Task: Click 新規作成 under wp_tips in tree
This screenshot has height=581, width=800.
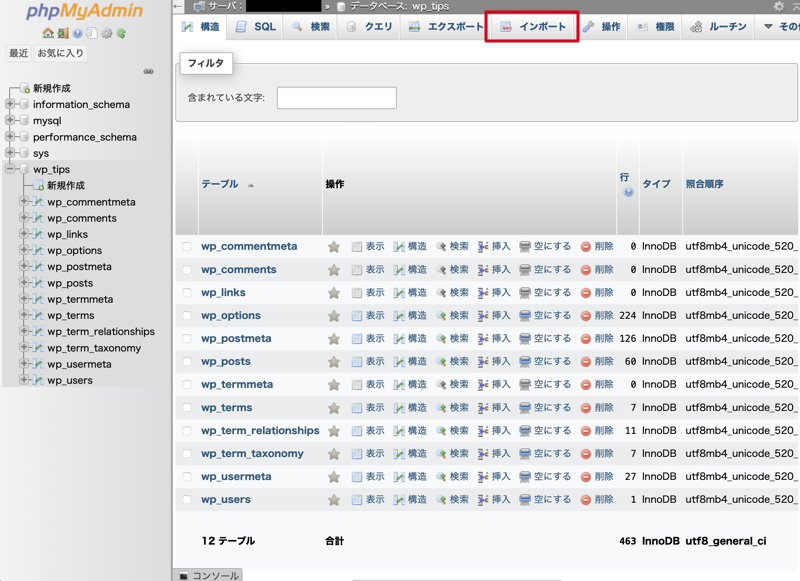Action: tap(66, 185)
